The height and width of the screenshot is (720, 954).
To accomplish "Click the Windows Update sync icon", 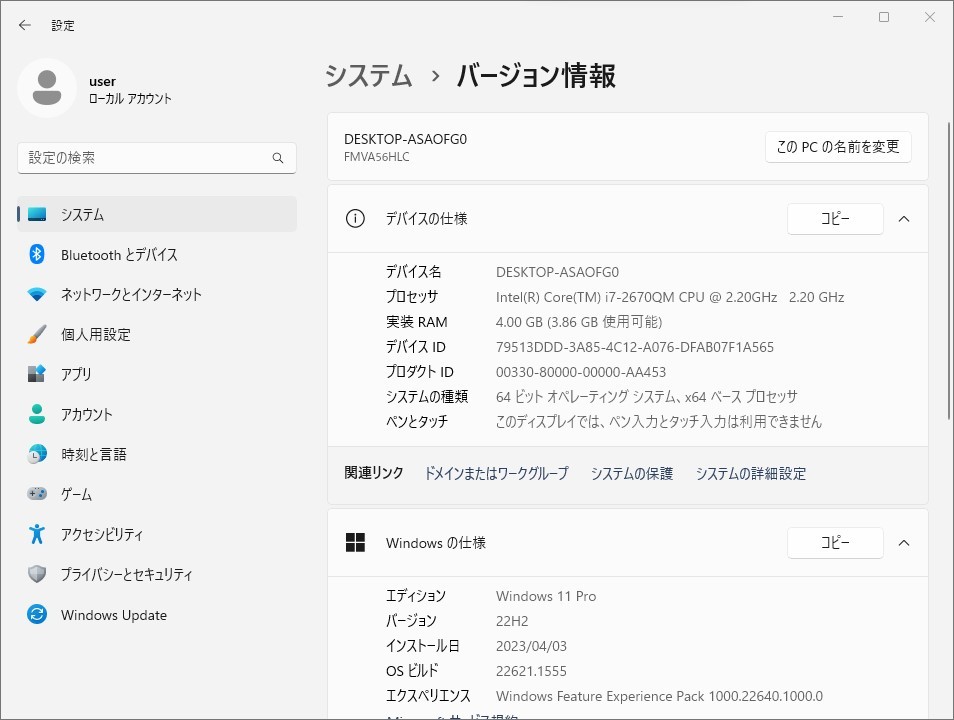I will click(37, 614).
